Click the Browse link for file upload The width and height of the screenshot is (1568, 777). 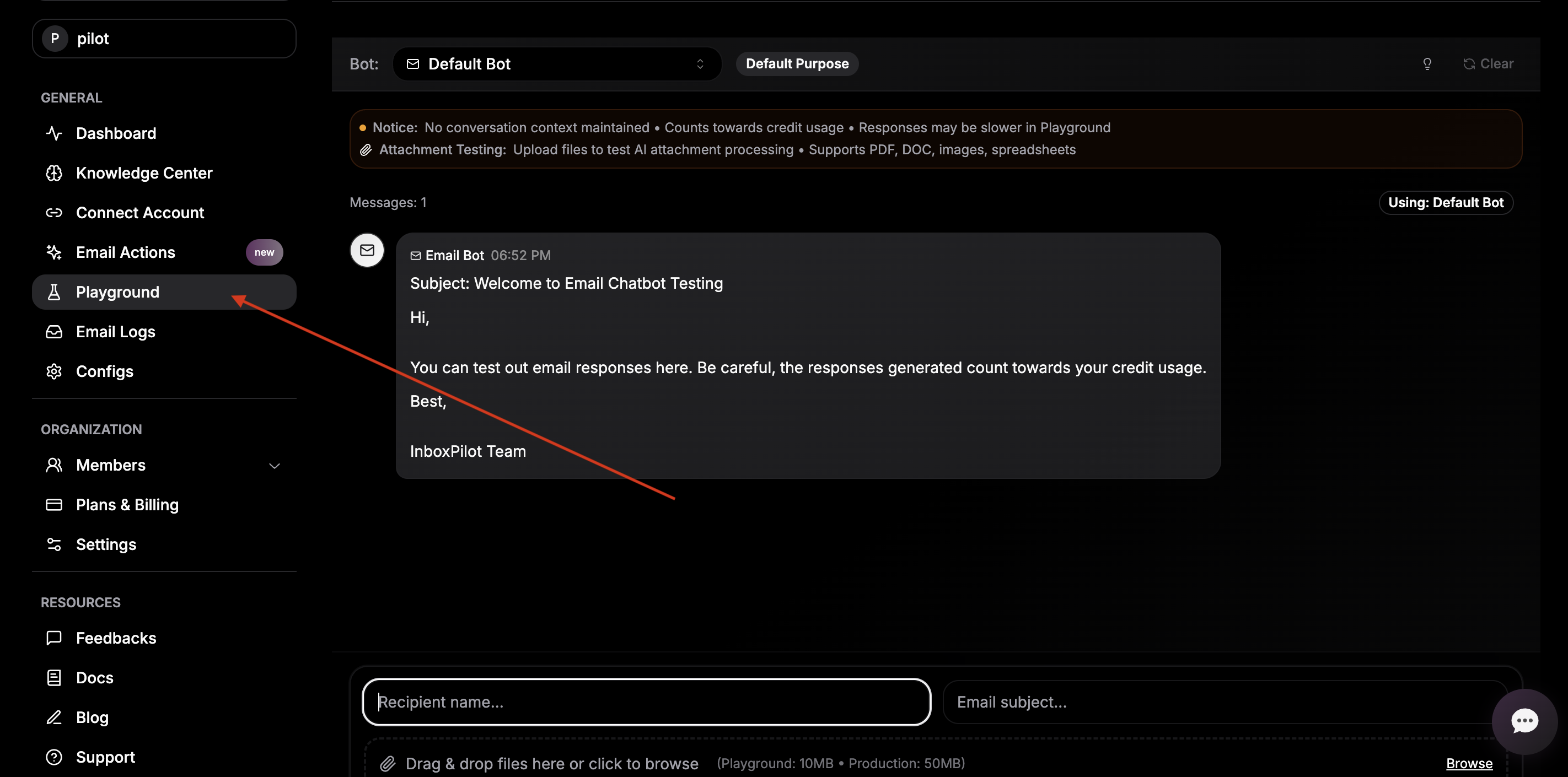(1469, 764)
